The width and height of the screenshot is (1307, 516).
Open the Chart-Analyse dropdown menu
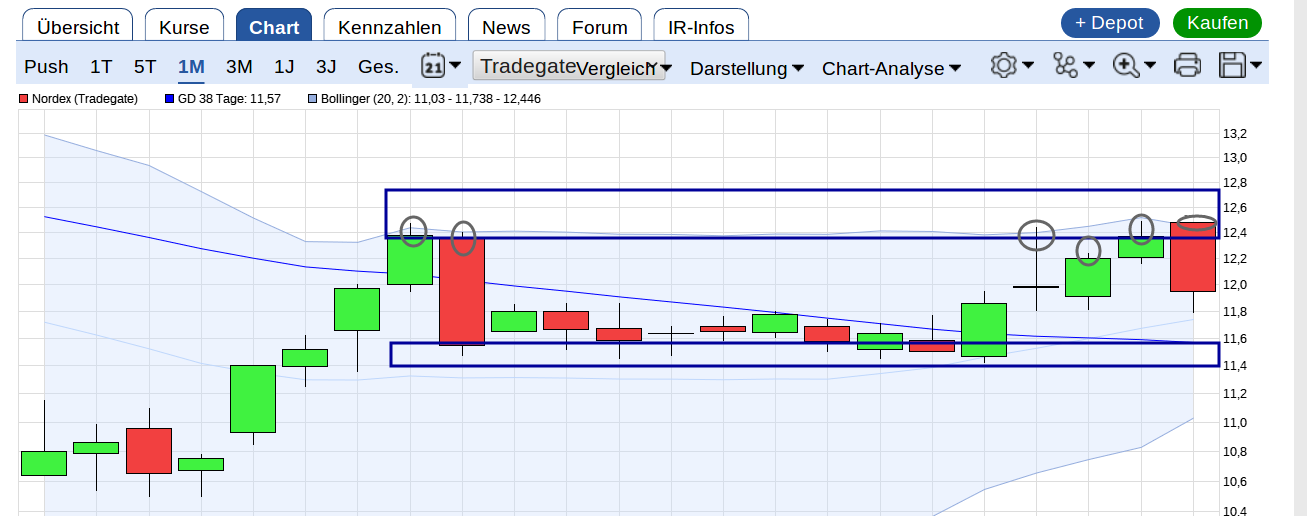pyautogui.click(x=891, y=68)
